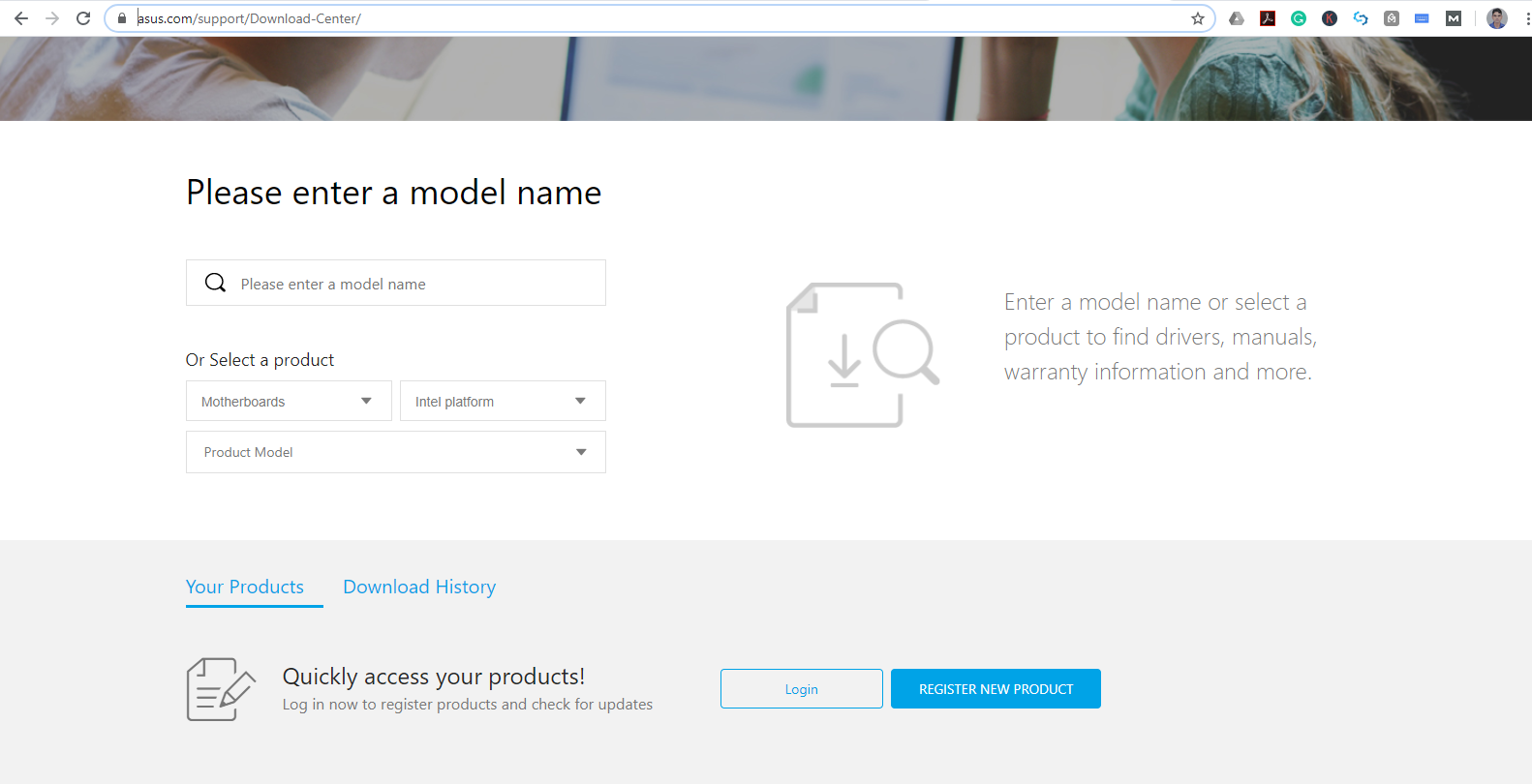Expand the Product Model dropdown

(396, 452)
